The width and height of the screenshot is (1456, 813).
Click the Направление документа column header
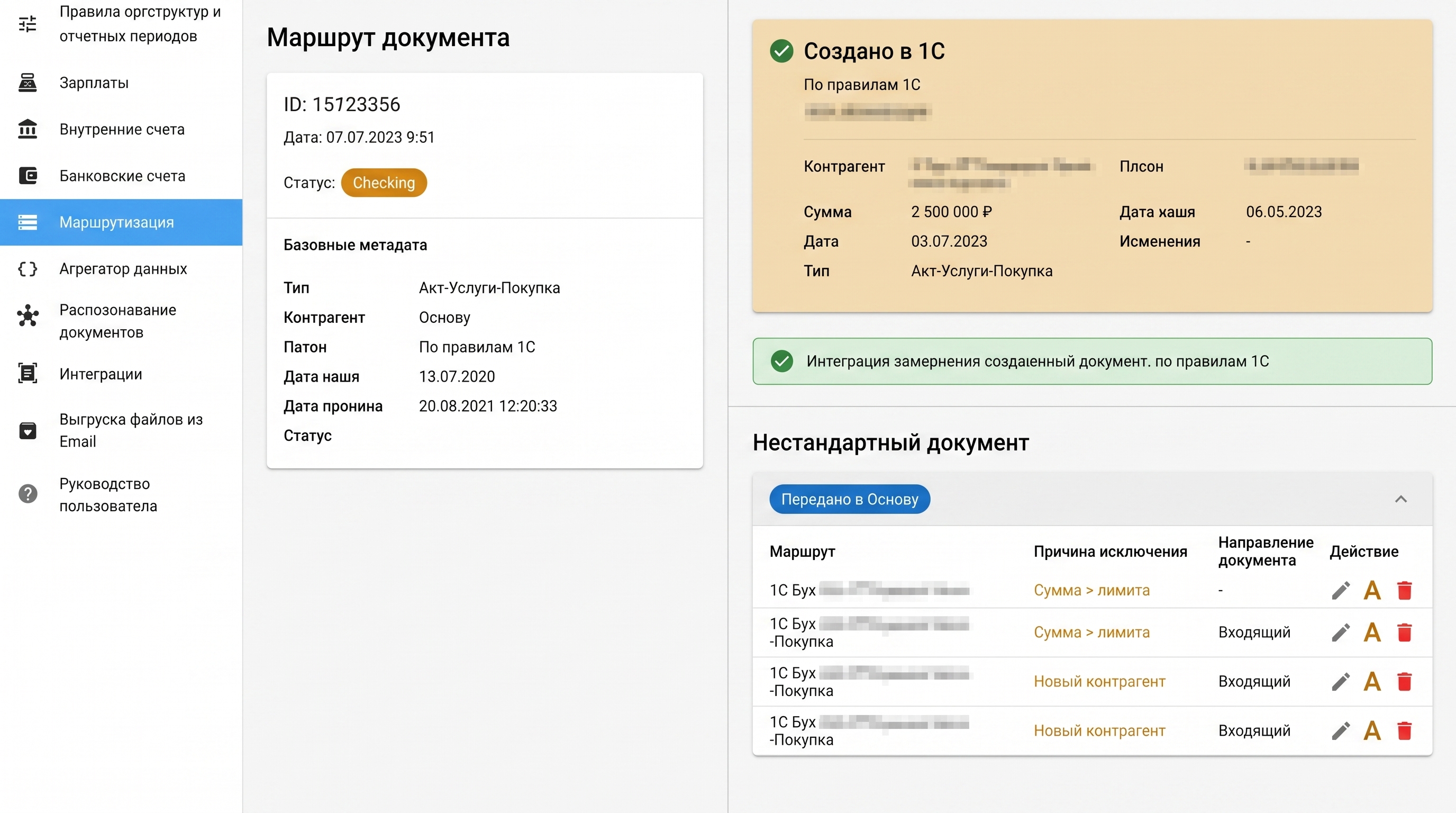click(1266, 551)
